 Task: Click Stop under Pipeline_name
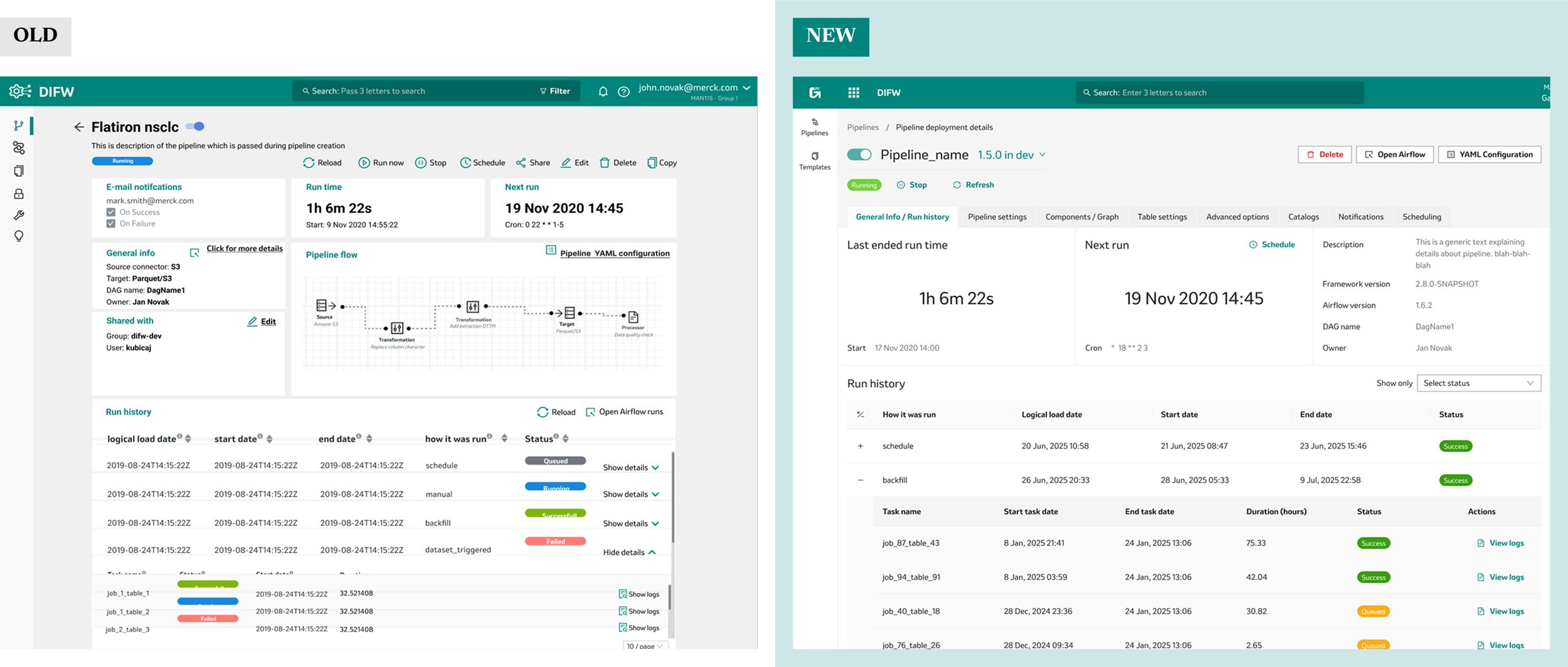coord(912,185)
